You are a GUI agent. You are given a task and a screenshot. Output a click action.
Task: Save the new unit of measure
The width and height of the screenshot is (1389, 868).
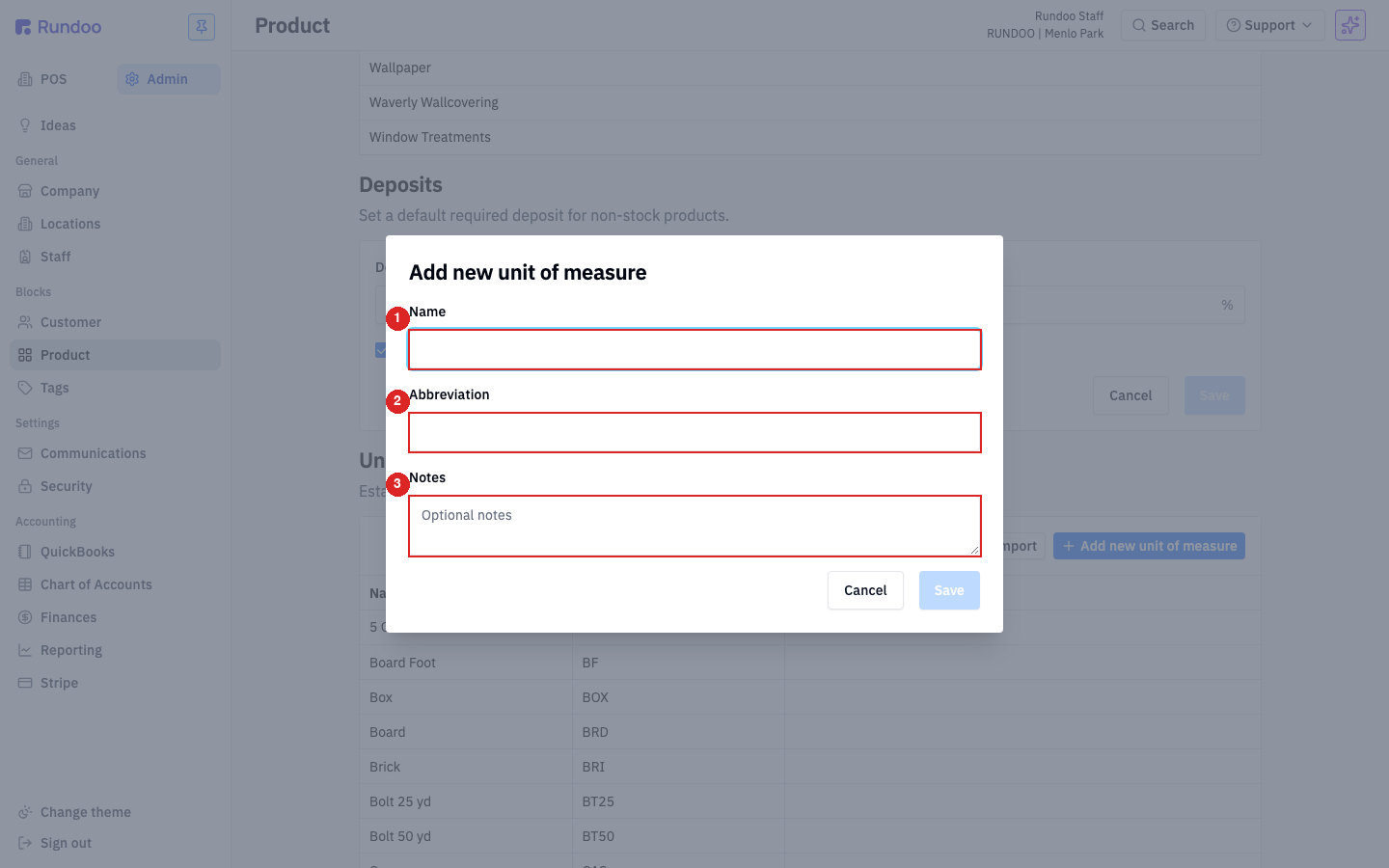click(x=949, y=590)
